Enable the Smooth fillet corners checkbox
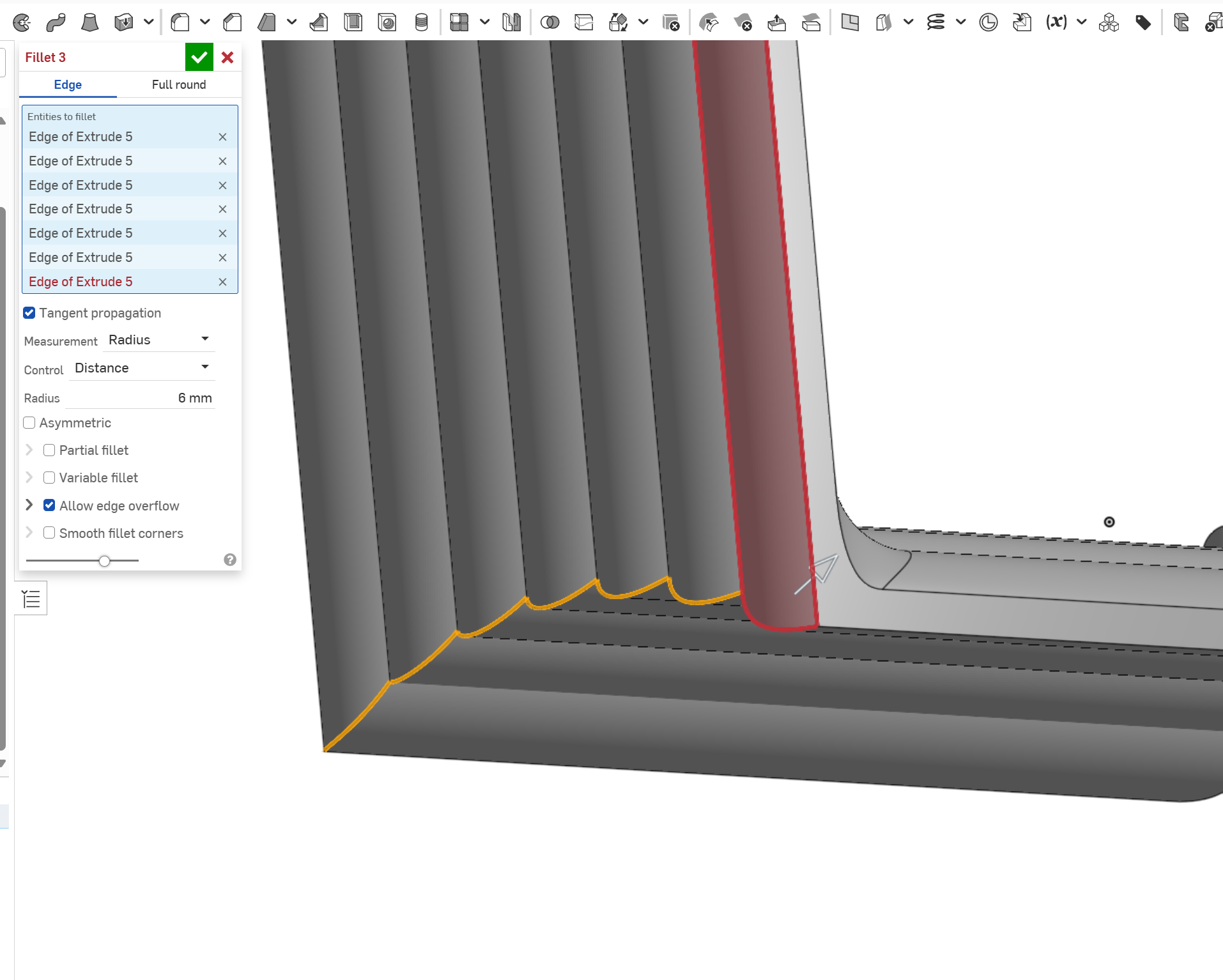 click(49, 533)
